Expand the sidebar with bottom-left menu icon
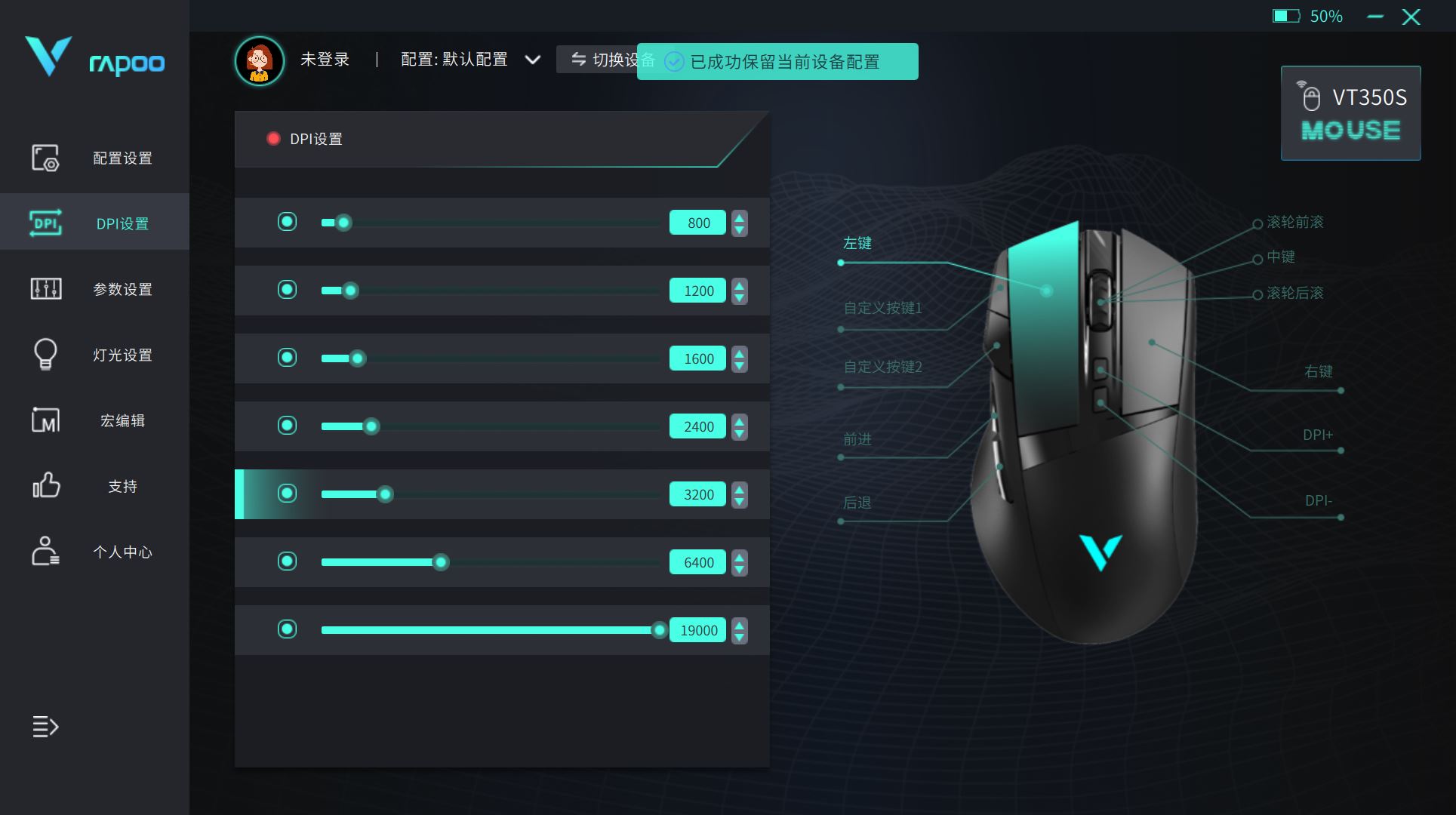Screen dimensions: 1456x815 tap(45, 726)
